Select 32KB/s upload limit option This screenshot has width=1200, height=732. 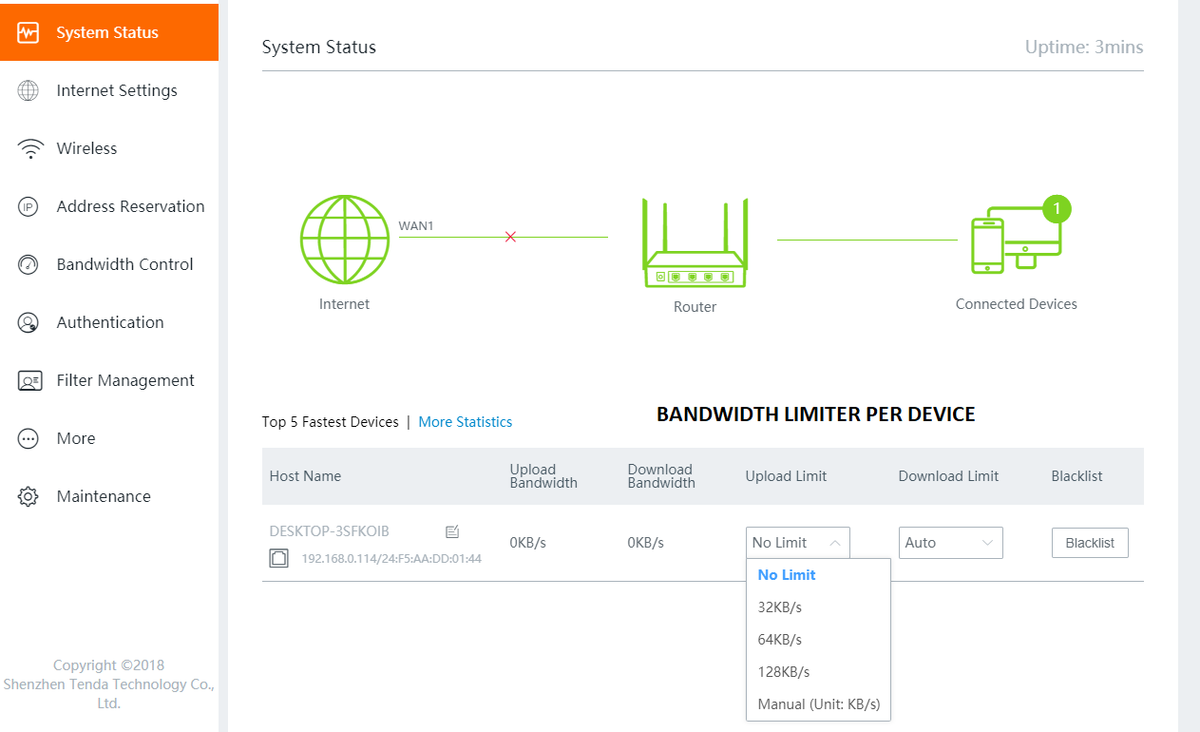point(780,607)
